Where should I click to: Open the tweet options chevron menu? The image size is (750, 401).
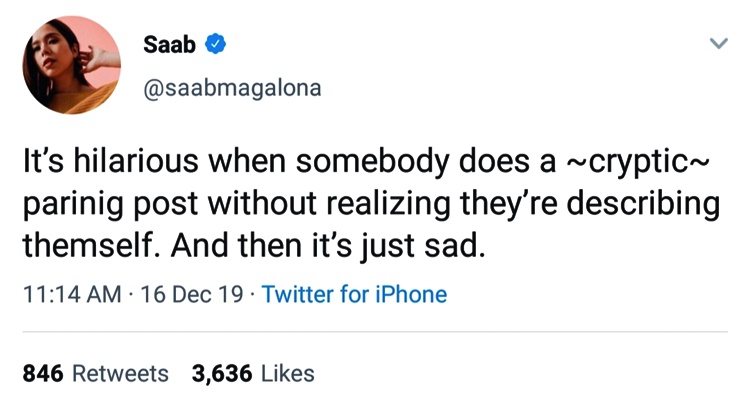click(717, 44)
